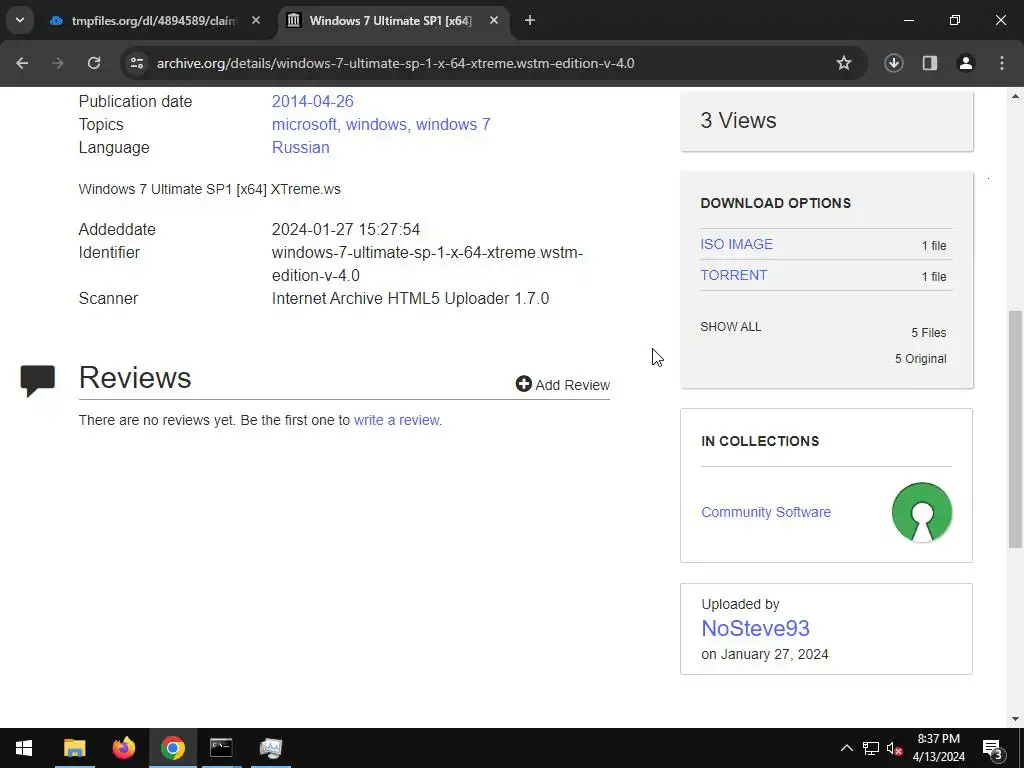Screen dimensions: 1024x768
Task: Open the Command Prompt taskbar icon
Action: pos(221,748)
